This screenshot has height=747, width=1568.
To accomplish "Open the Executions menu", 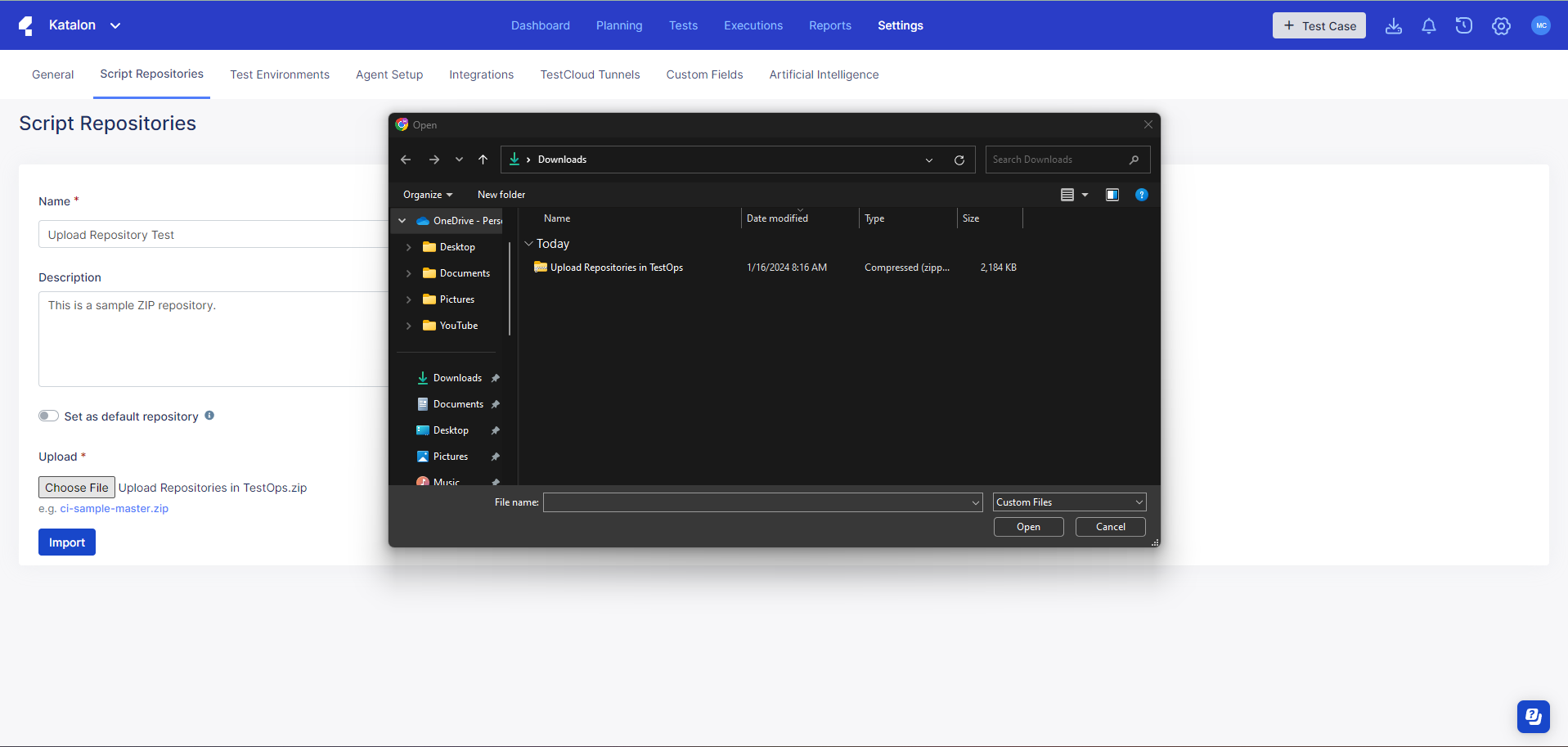I will click(x=753, y=25).
